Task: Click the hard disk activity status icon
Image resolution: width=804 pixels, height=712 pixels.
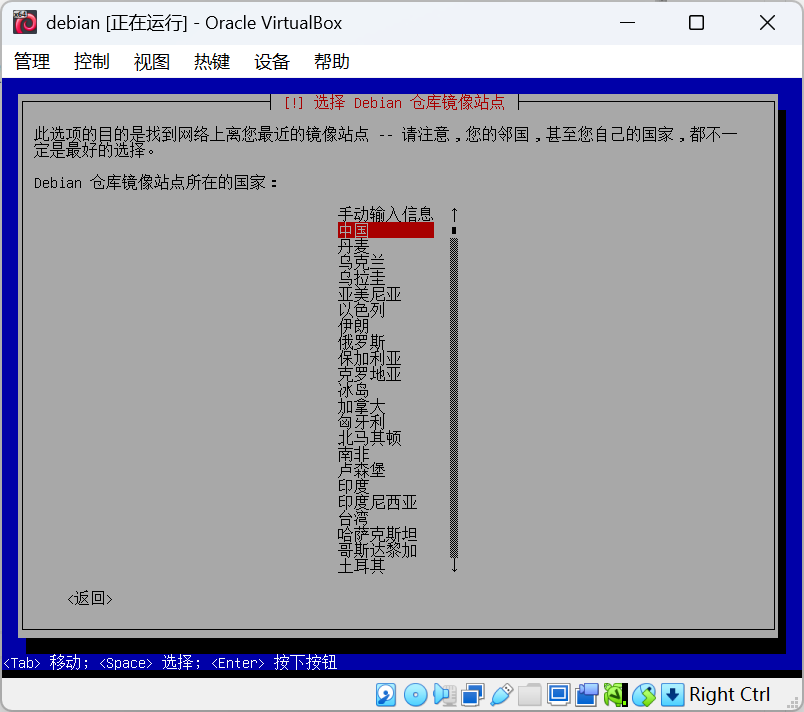Action: point(386,695)
